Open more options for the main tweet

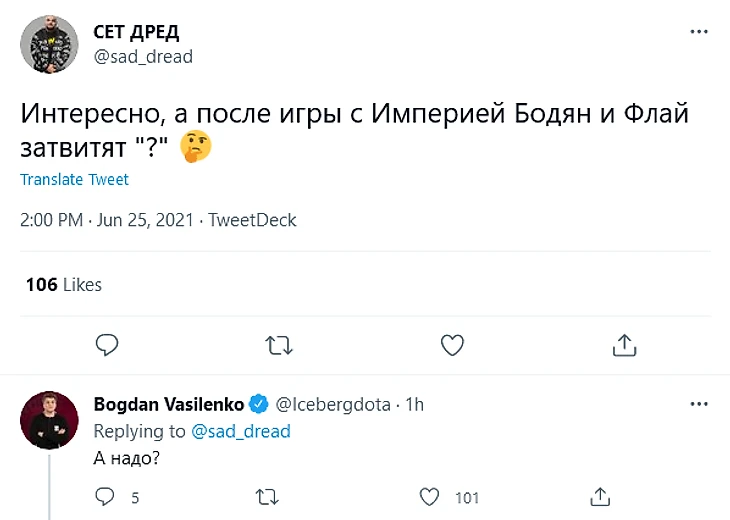[699, 32]
